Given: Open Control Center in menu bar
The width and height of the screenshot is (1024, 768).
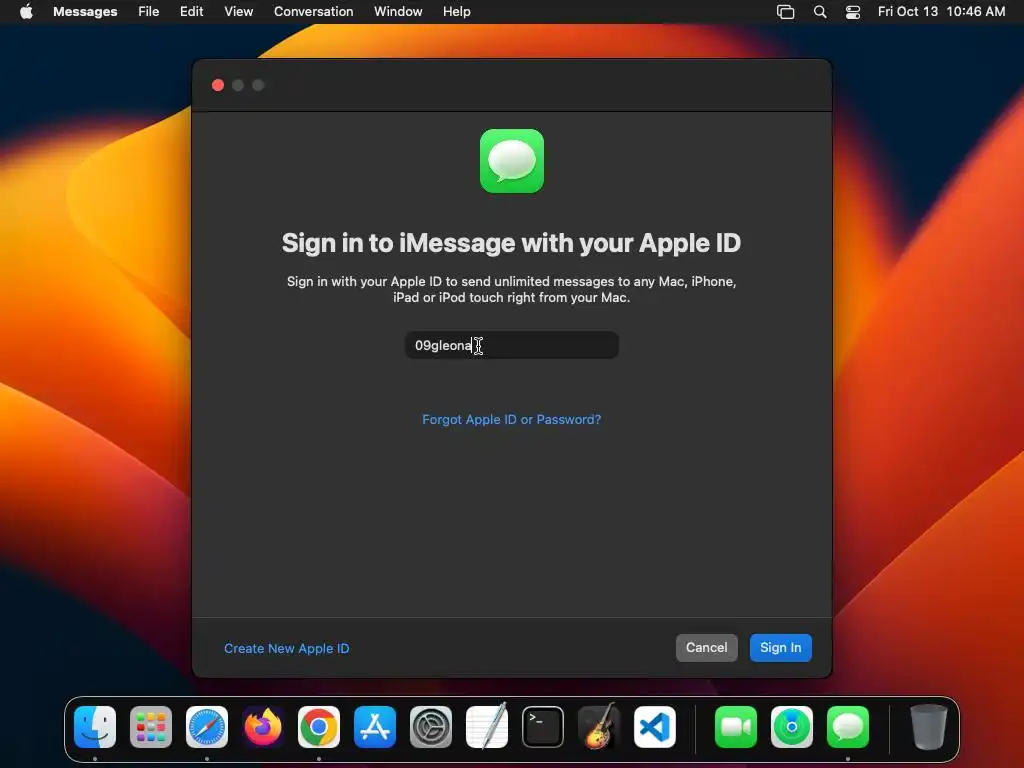Looking at the screenshot, I should tap(852, 11).
